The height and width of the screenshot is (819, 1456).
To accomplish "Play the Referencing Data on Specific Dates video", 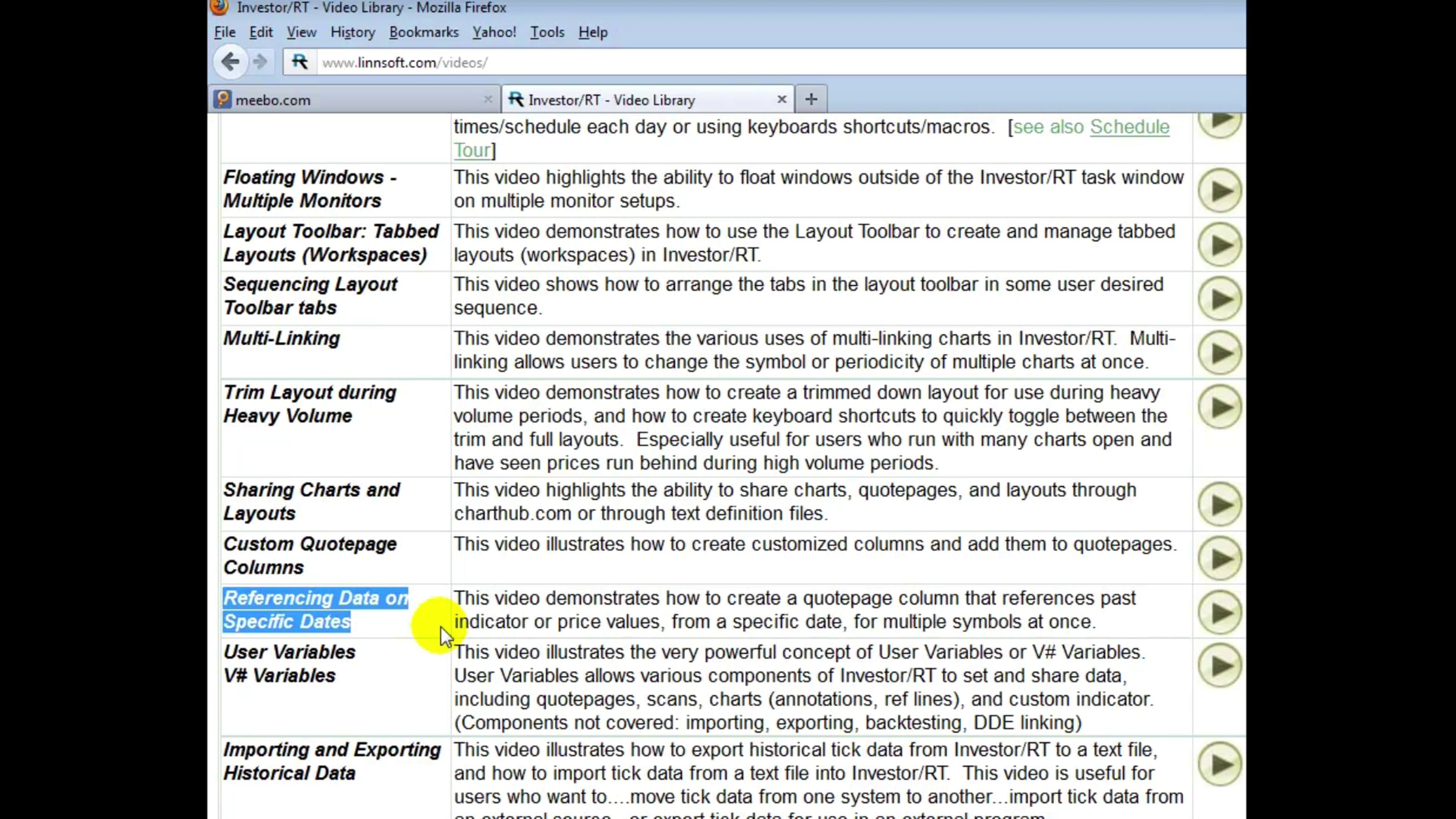I will 1219,612.
